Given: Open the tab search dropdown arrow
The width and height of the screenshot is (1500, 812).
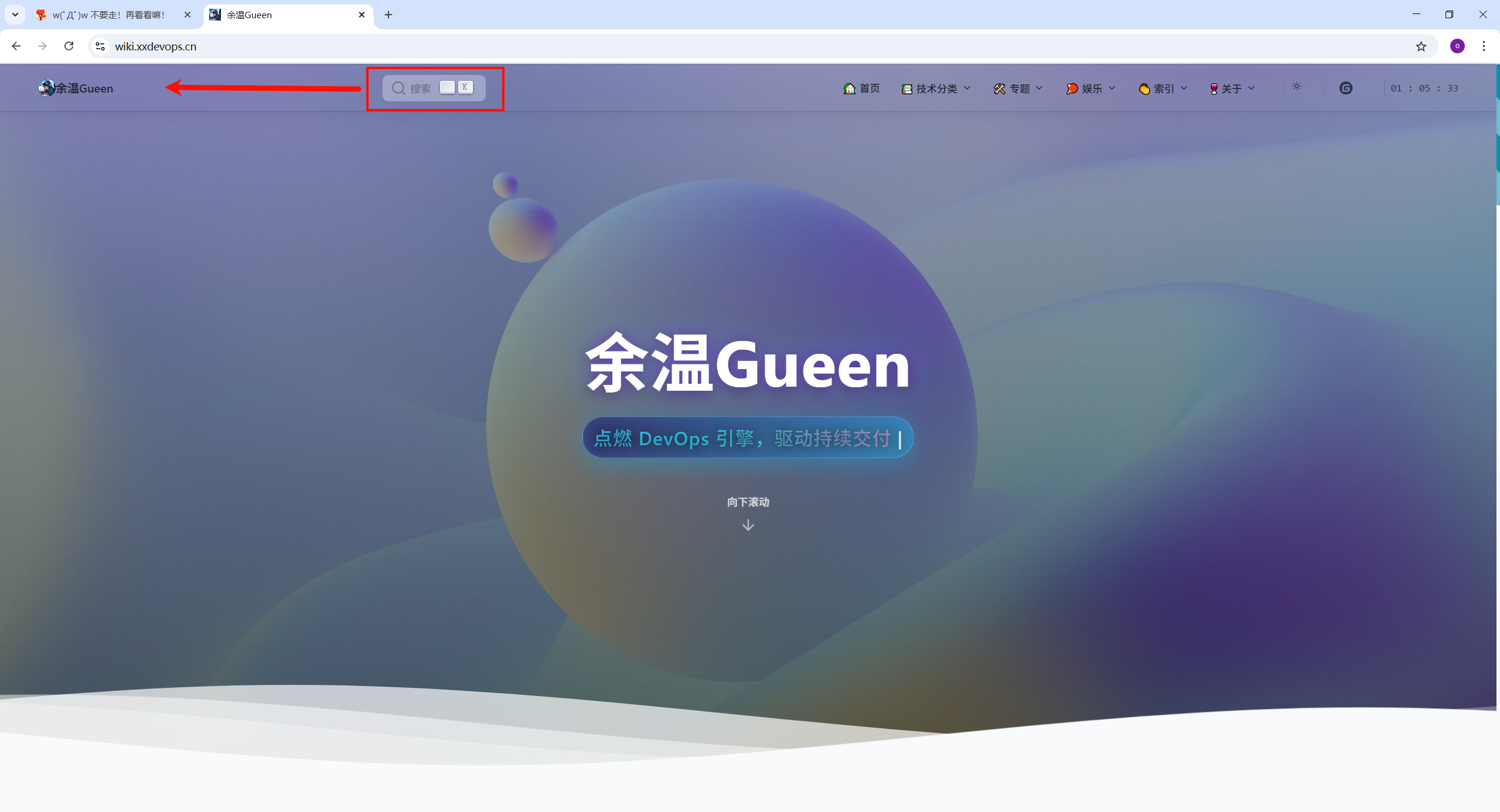Looking at the screenshot, I should click(15, 15).
